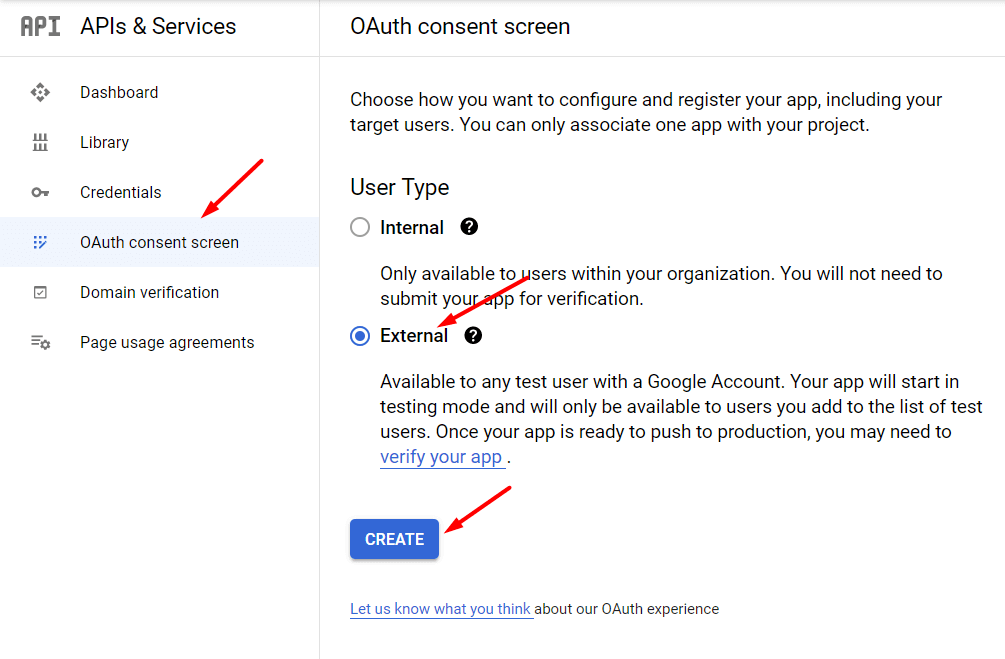This screenshot has width=1005, height=659.
Task: Click the Library icon in sidebar
Action: [x=40, y=142]
